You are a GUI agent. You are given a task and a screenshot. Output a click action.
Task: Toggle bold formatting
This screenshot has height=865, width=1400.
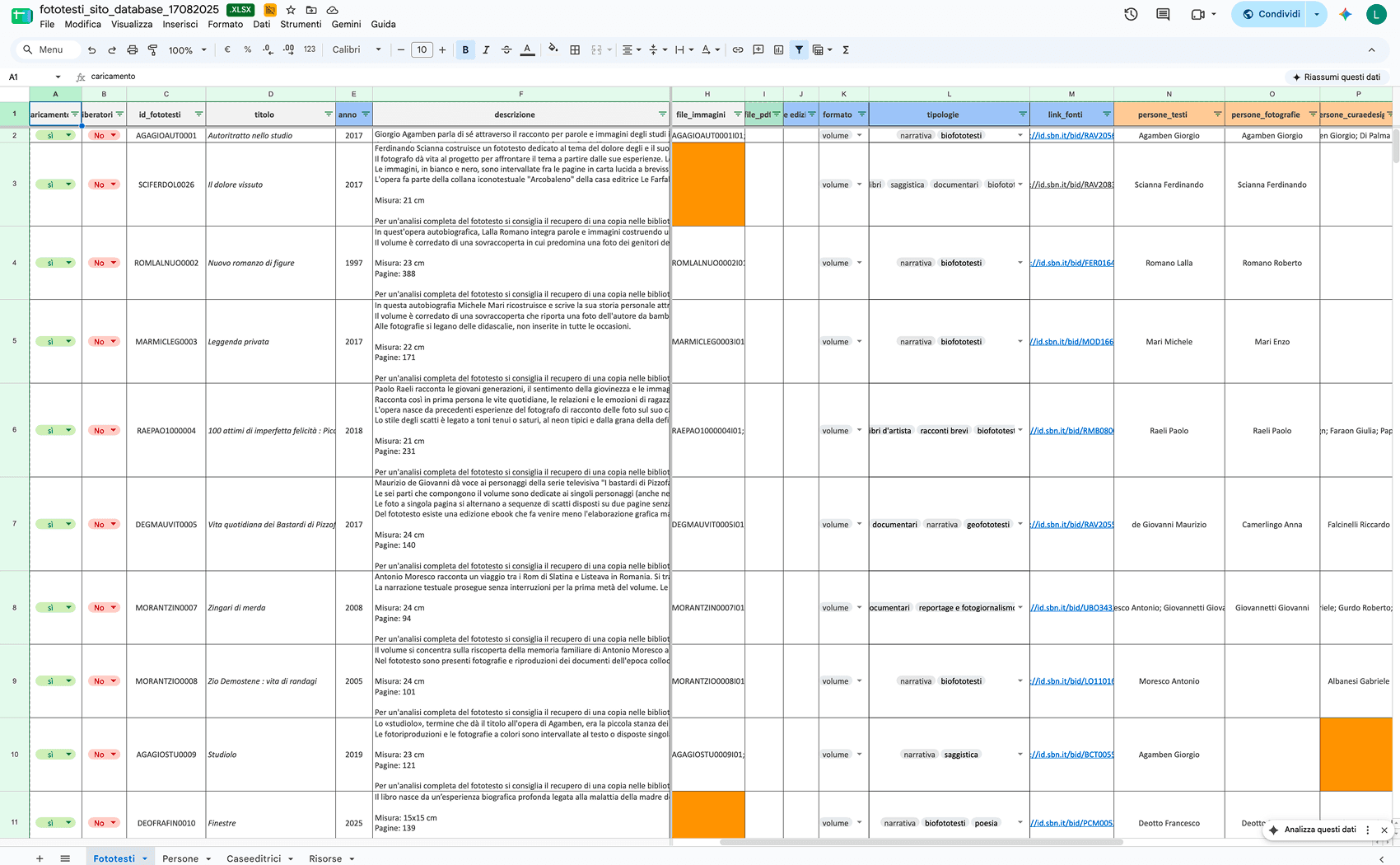465,50
